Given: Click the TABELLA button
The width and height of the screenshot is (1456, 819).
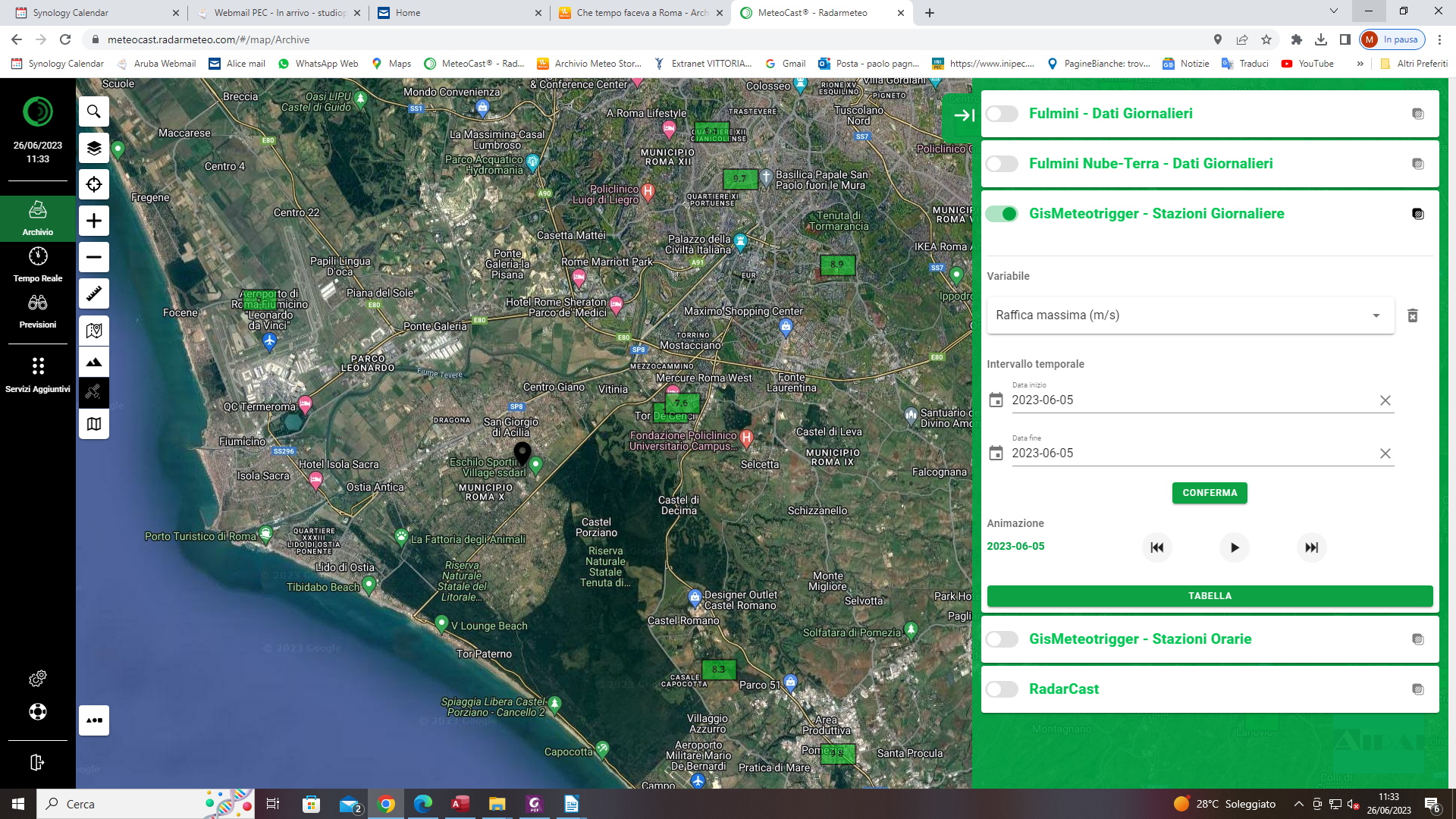Looking at the screenshot, I should point(1210,596).
